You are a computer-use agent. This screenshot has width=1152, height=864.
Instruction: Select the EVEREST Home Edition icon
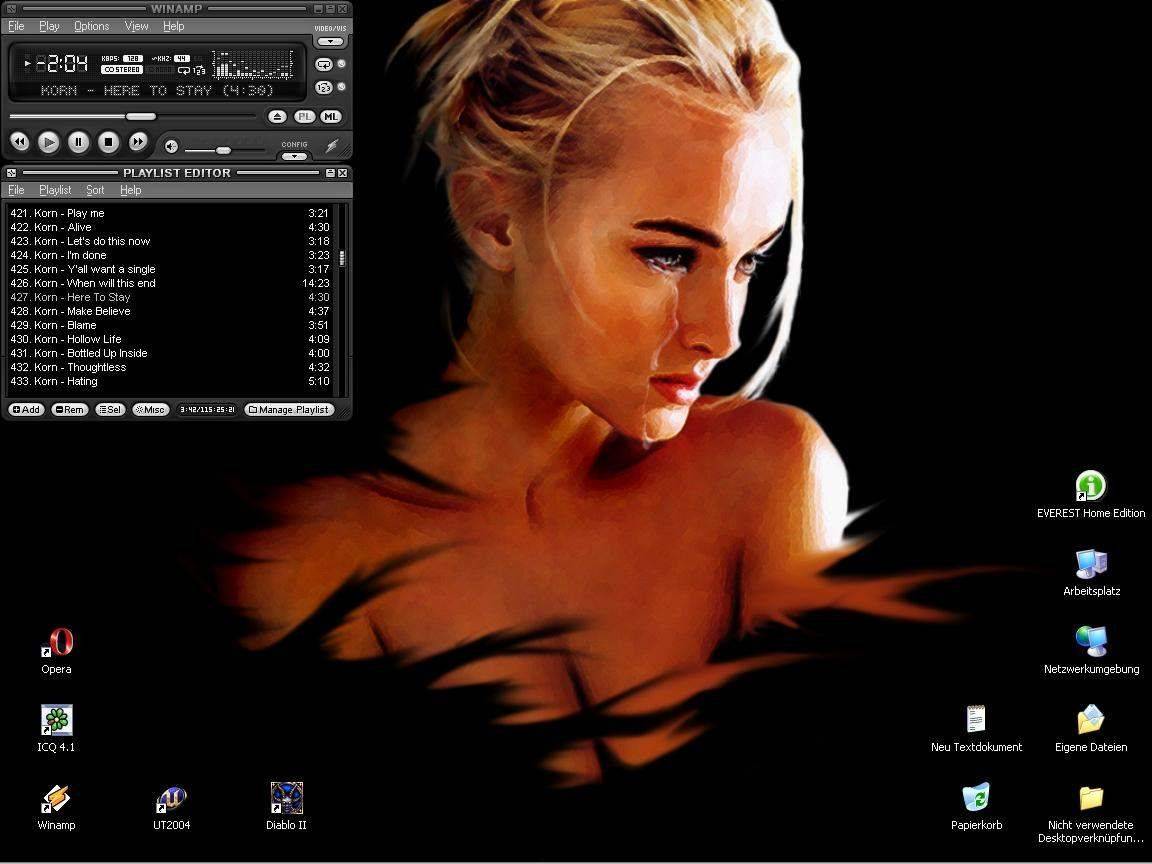click(x=1091, y=486)
